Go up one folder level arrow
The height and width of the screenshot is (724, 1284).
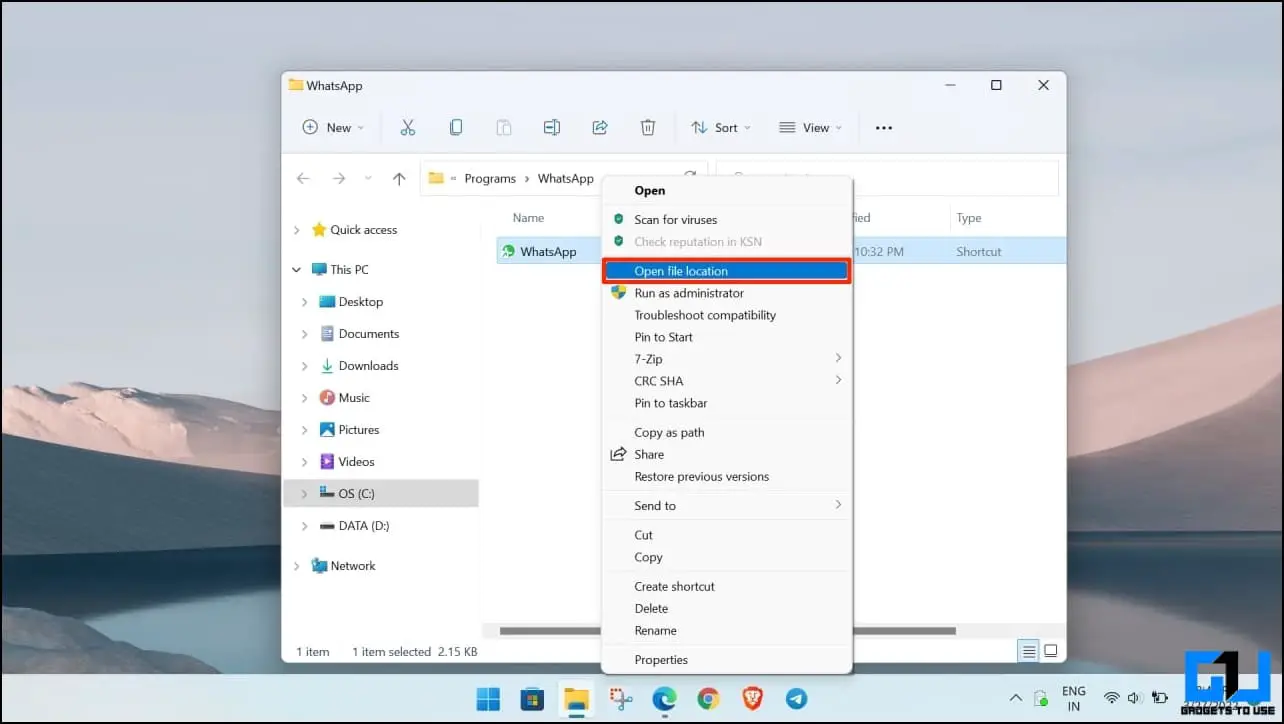tap(399, 178)
